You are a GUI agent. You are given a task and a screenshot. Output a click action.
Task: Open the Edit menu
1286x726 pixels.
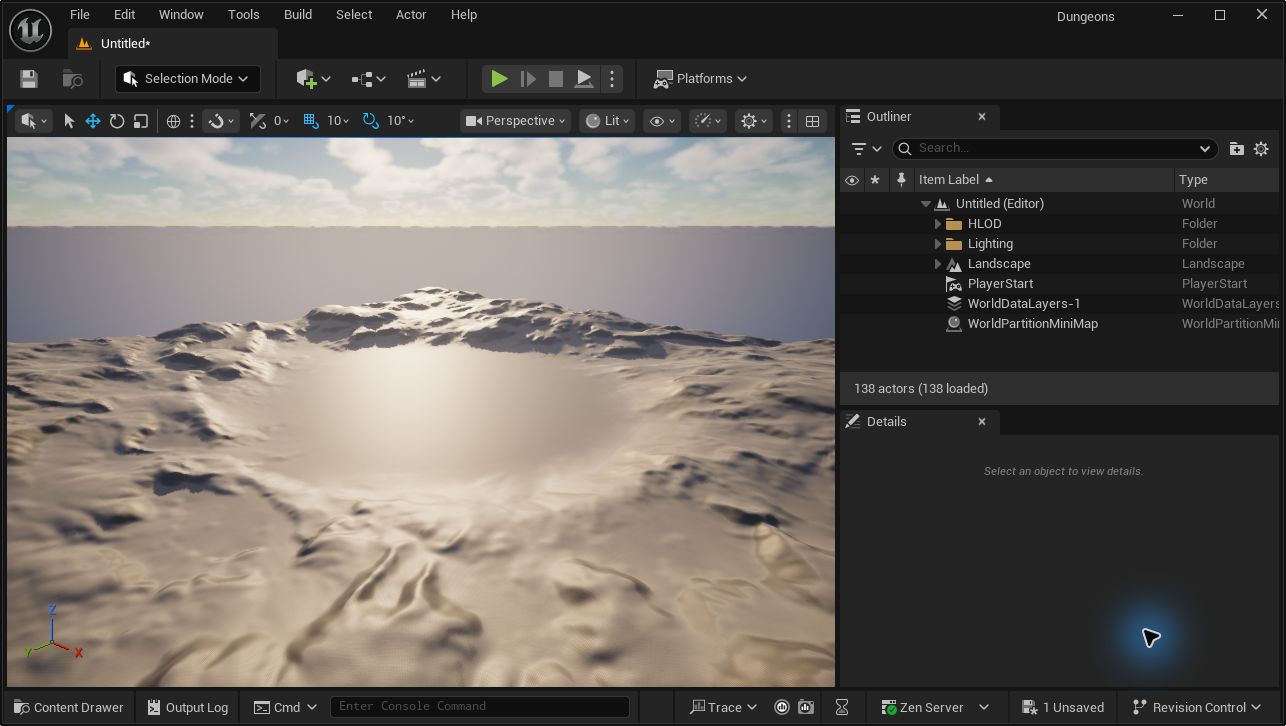click(x=124, y=15)
